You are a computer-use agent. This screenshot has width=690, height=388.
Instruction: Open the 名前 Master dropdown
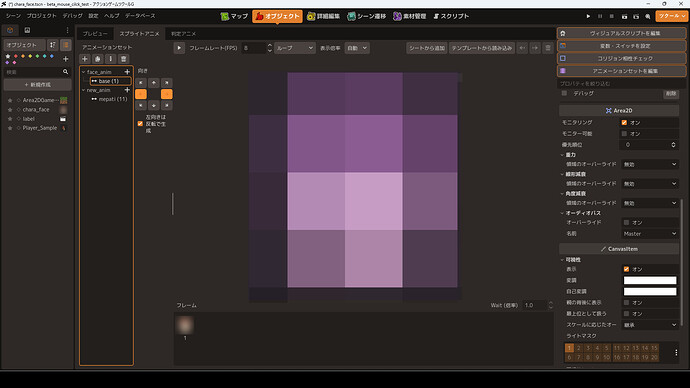[650, 234]
